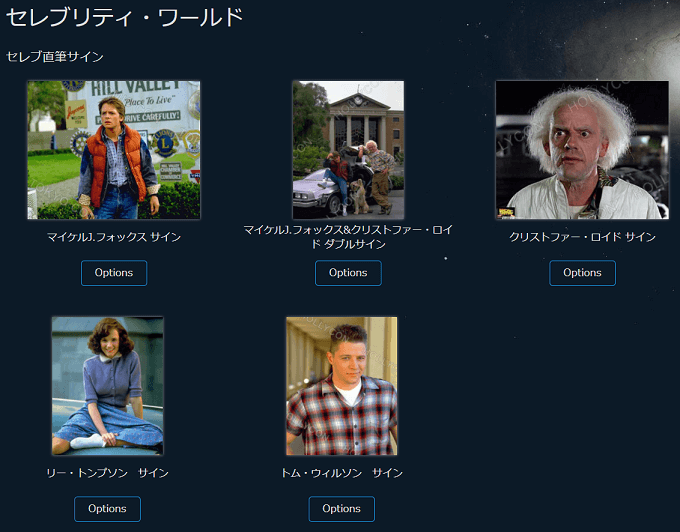Click the マイケルJ.フォックス&クリストファー・ロイド ダブルサイン title
This screenshot has height=532, width=680.
pyautogui.click(x=348, y=237)
